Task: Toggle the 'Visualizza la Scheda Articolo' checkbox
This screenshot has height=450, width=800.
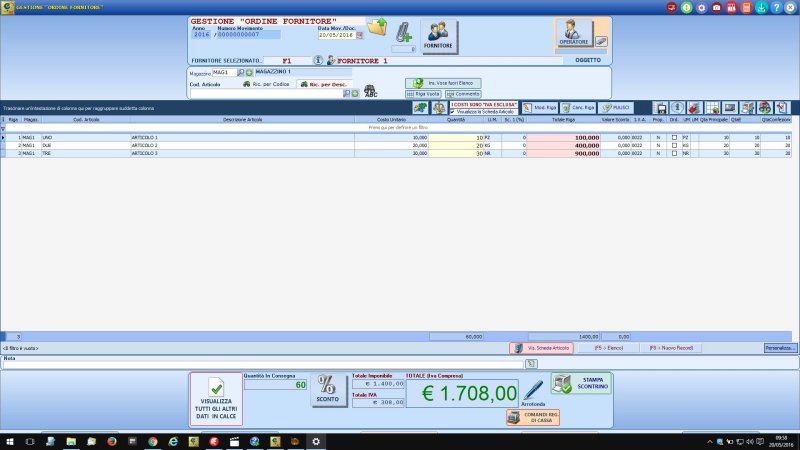Action: (x=452, y=111)
